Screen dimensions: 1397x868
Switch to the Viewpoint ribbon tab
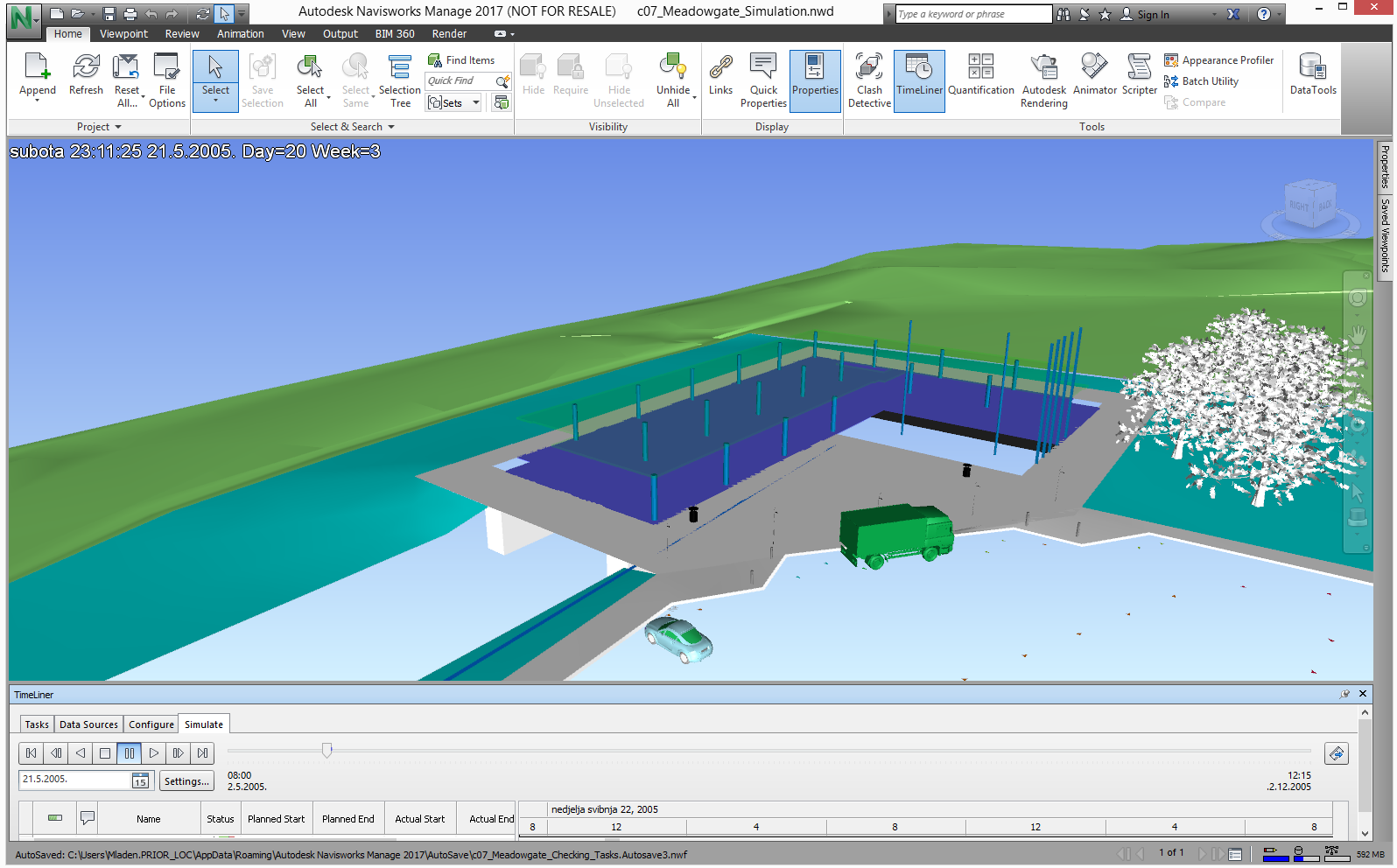pyautogui.click(x=123, y=34)
